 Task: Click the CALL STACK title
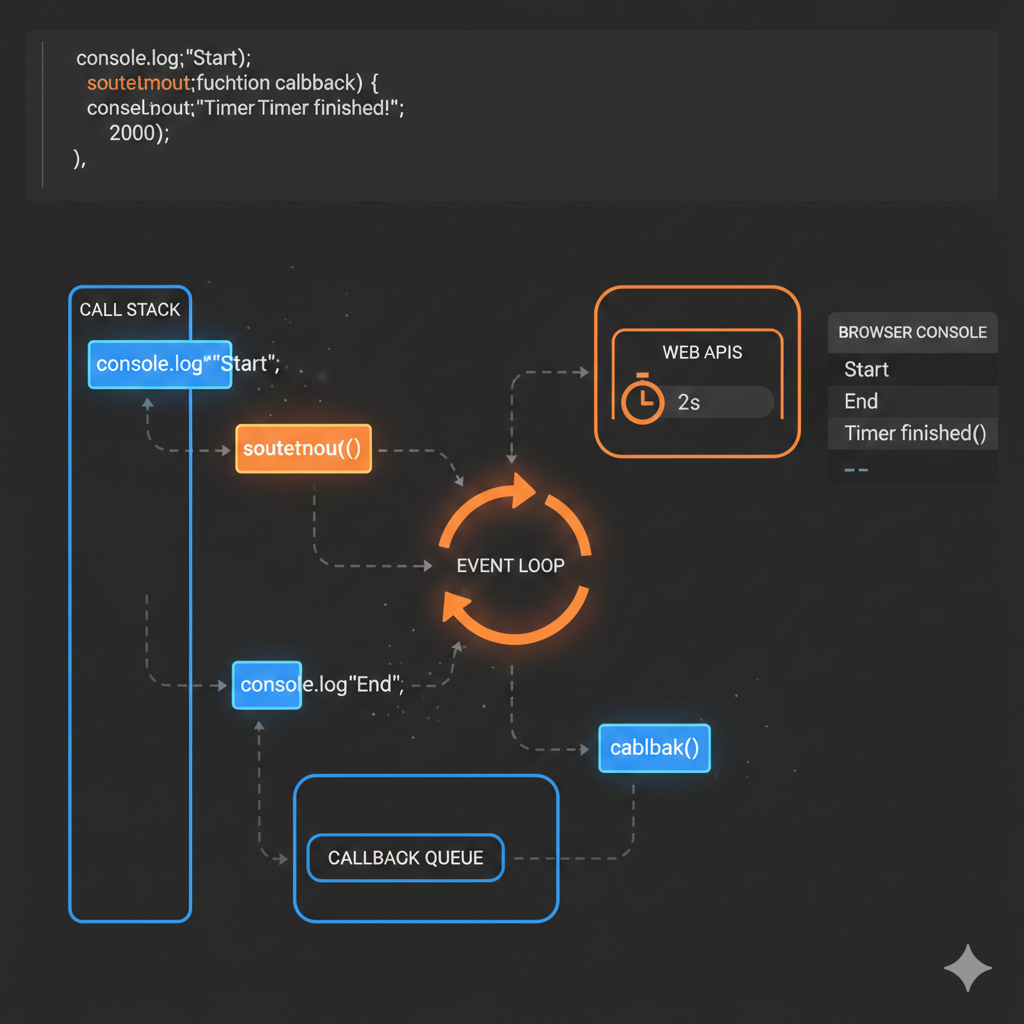pyautogui.click(x=130, y=310)
